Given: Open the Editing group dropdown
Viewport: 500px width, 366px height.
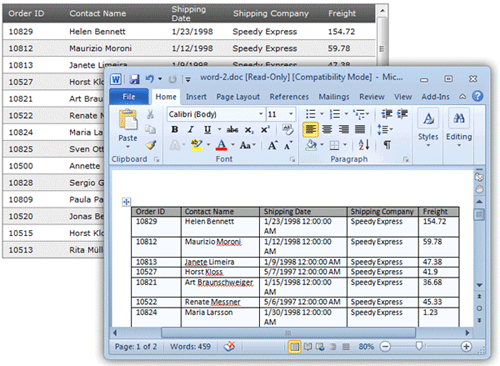Looking at the screenshot, I should pyautogui.click(x=459, y=145).
